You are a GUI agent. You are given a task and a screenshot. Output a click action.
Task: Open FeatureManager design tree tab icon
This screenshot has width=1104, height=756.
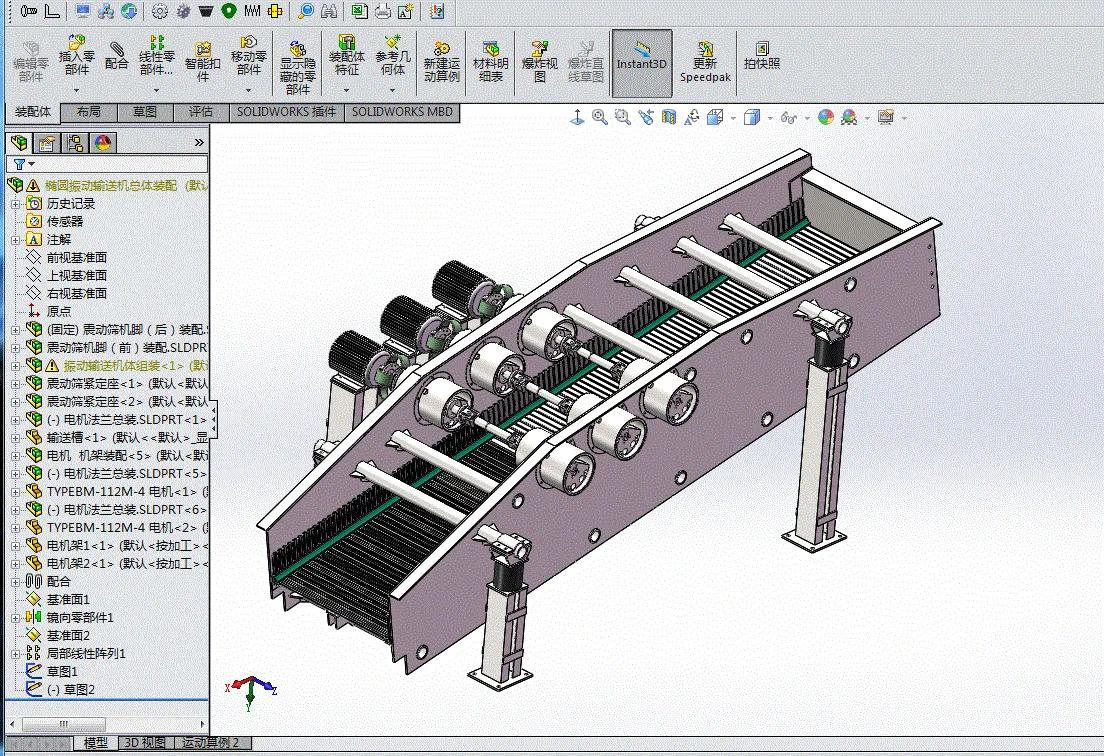pyautogui.click(x=19, y=143)
